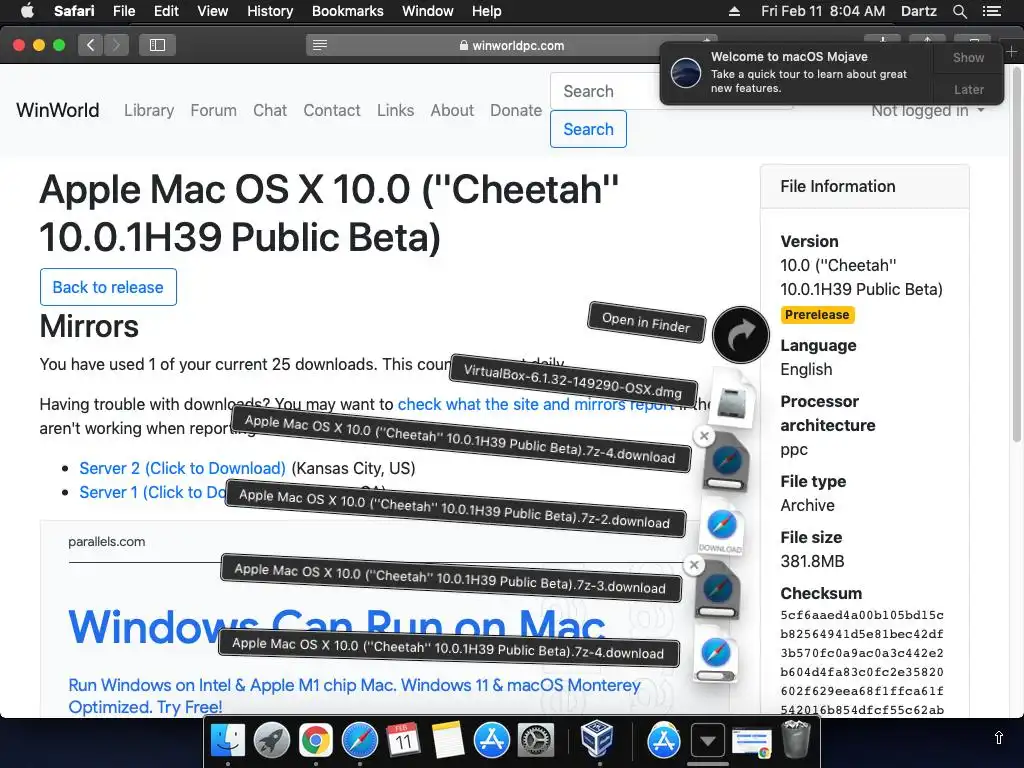Open the Donate nav link
This screenshot has height=768, width=1024.
point(516,110)
